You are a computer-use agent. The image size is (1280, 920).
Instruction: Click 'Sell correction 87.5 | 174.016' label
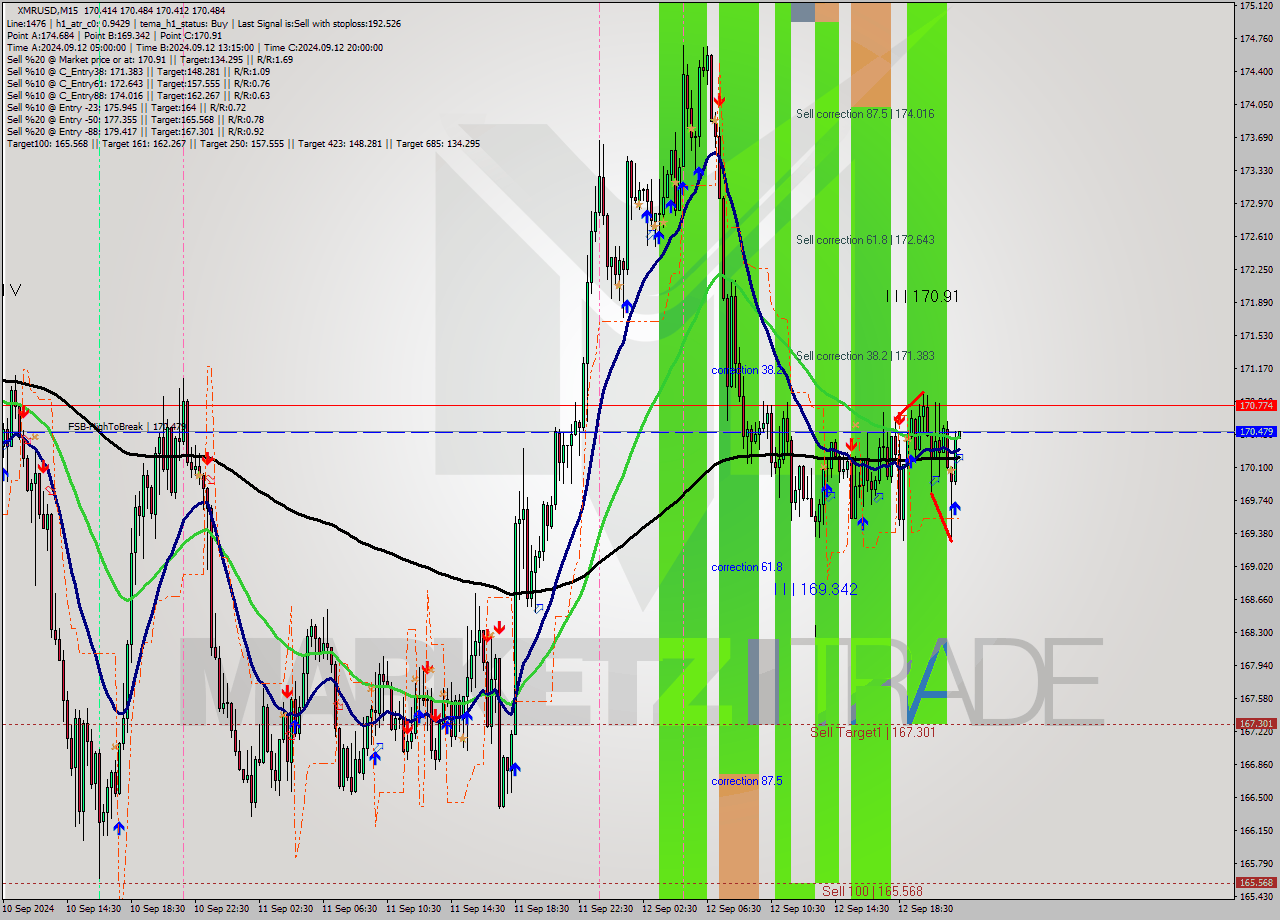(865, 114)
